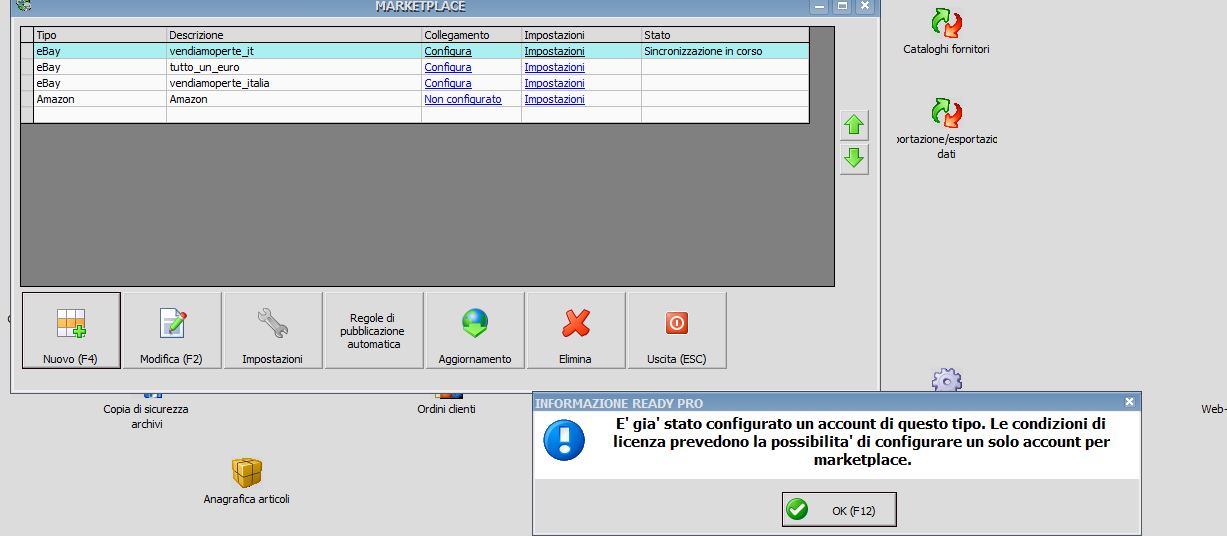
Task: Select the vendiamoperte_italia description cell
Action: (294, 83)
